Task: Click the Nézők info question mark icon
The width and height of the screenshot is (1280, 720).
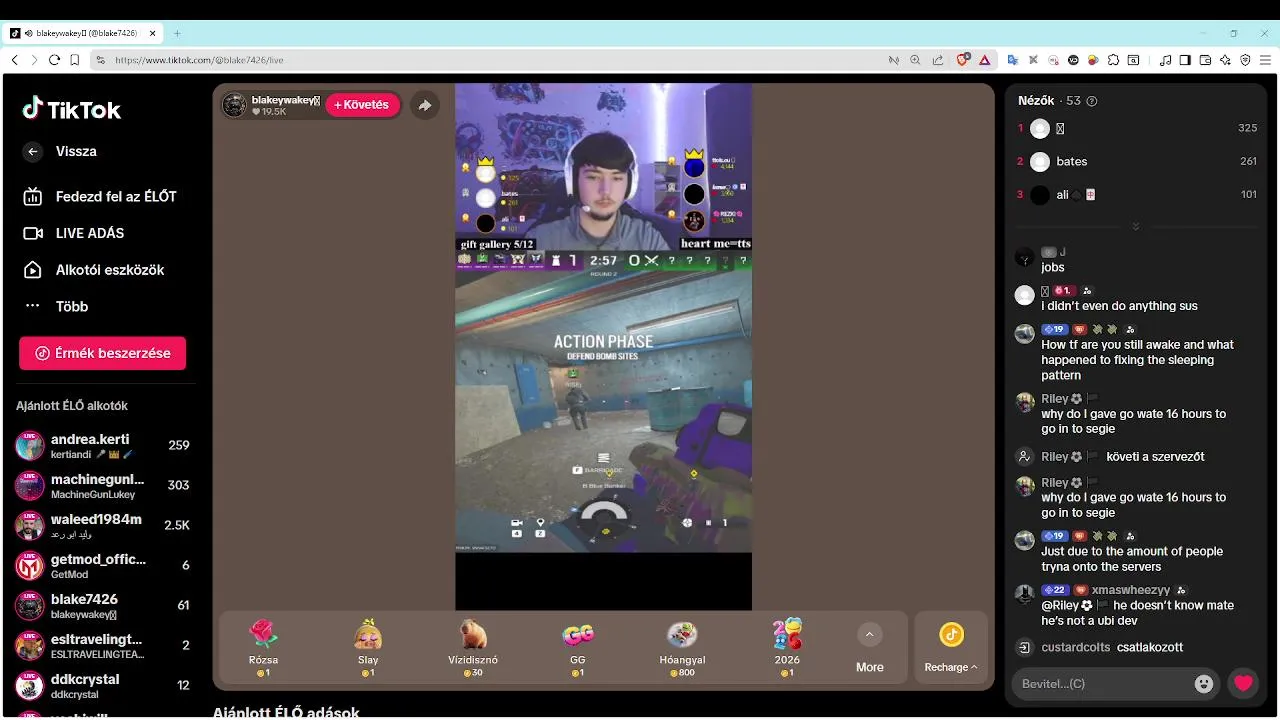Action: [1091, 101]
